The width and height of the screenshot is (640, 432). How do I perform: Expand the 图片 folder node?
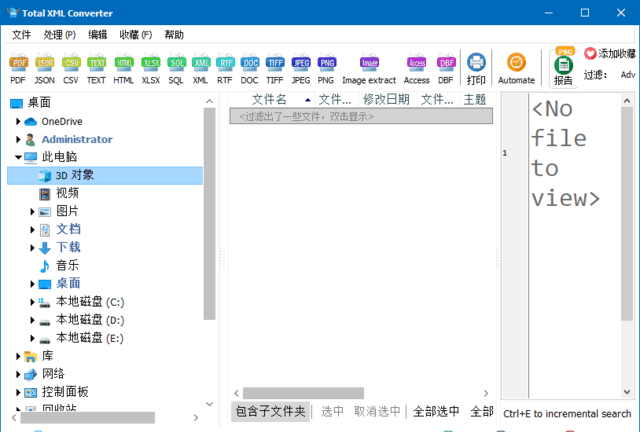(32, 212)
